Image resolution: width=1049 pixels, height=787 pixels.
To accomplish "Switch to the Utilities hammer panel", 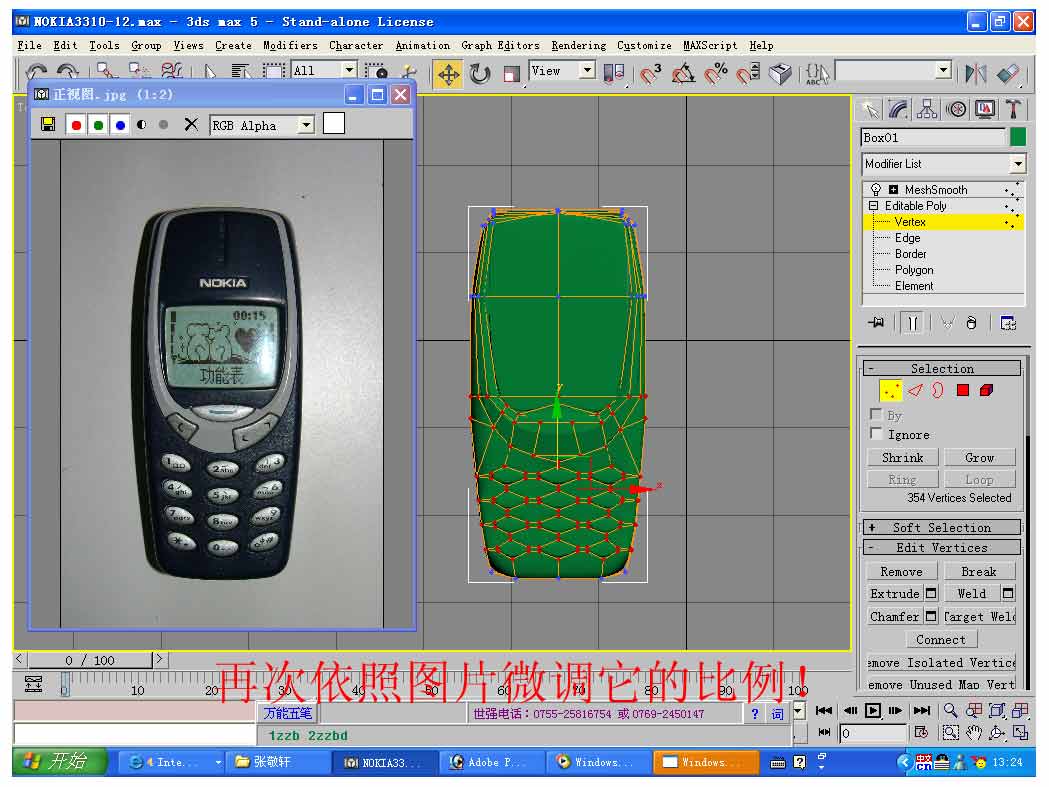I will point(1014,109).
